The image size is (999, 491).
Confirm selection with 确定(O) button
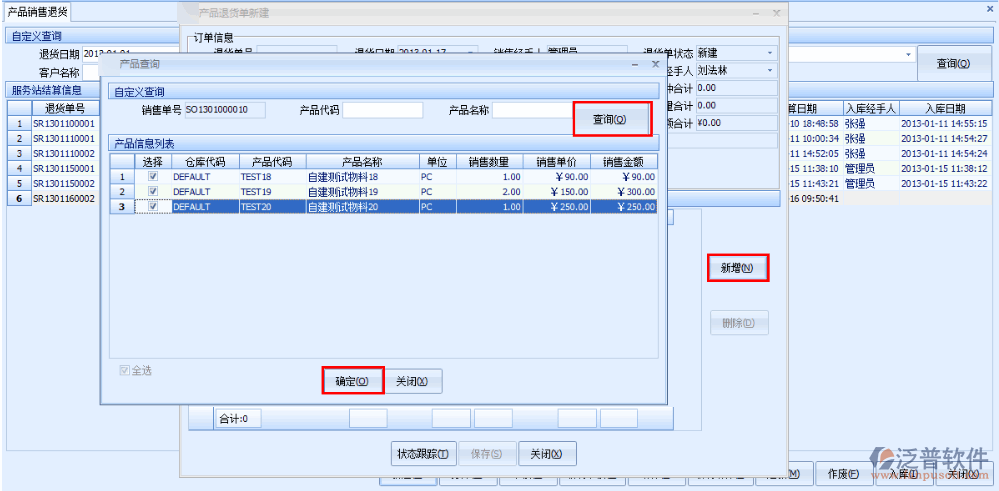pos(352,381)
